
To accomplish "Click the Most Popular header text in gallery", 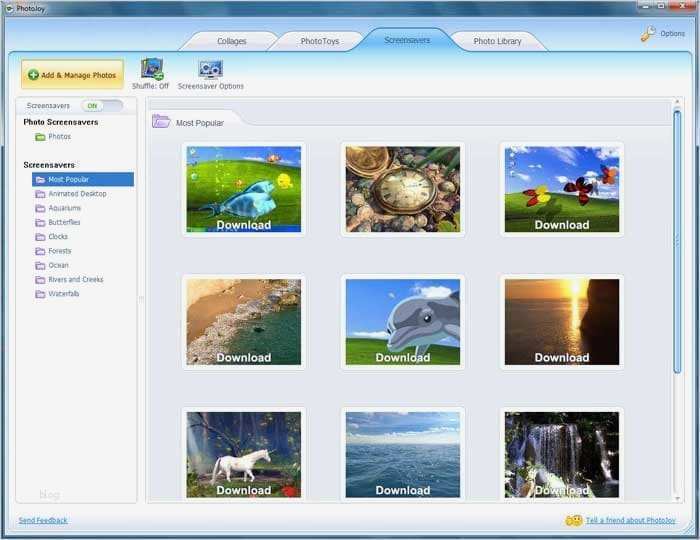I will point(200,123).
